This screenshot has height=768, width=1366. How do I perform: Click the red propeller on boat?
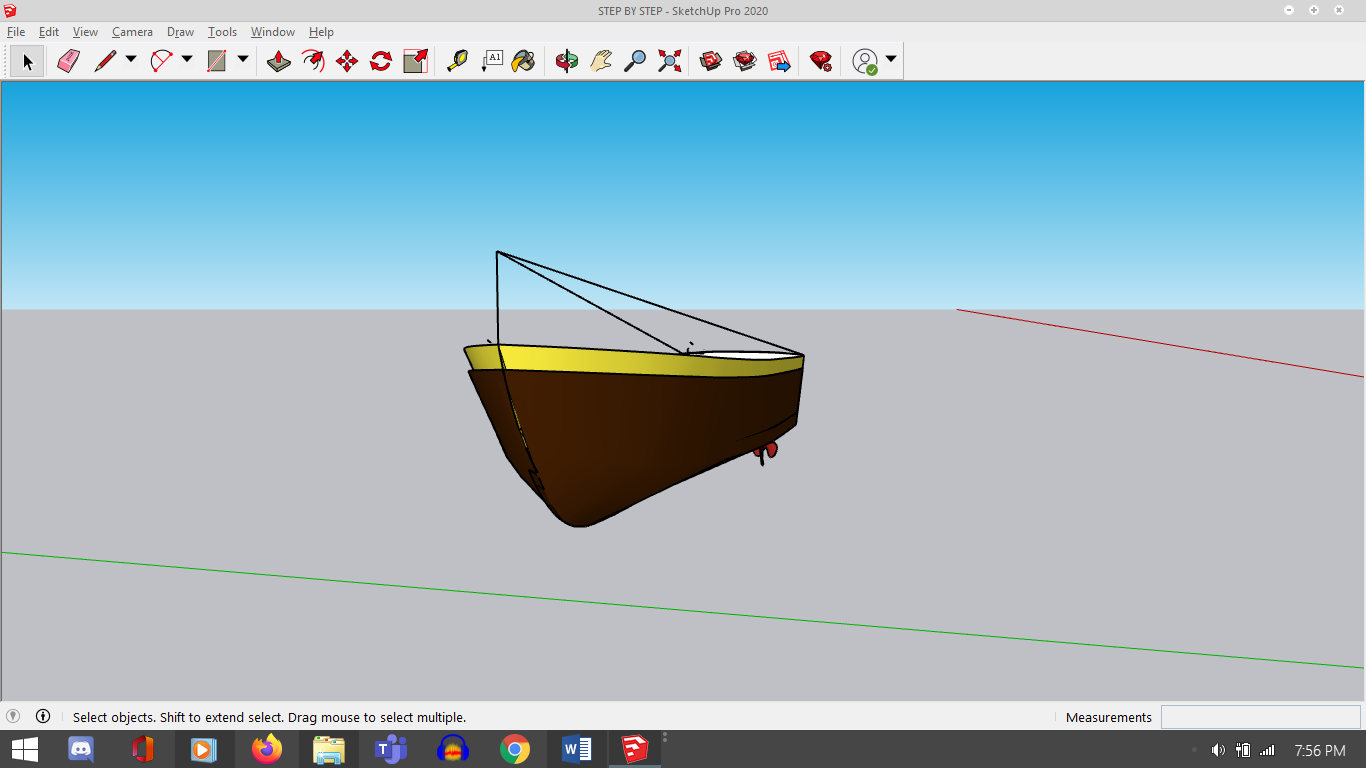tap(765, 452)
